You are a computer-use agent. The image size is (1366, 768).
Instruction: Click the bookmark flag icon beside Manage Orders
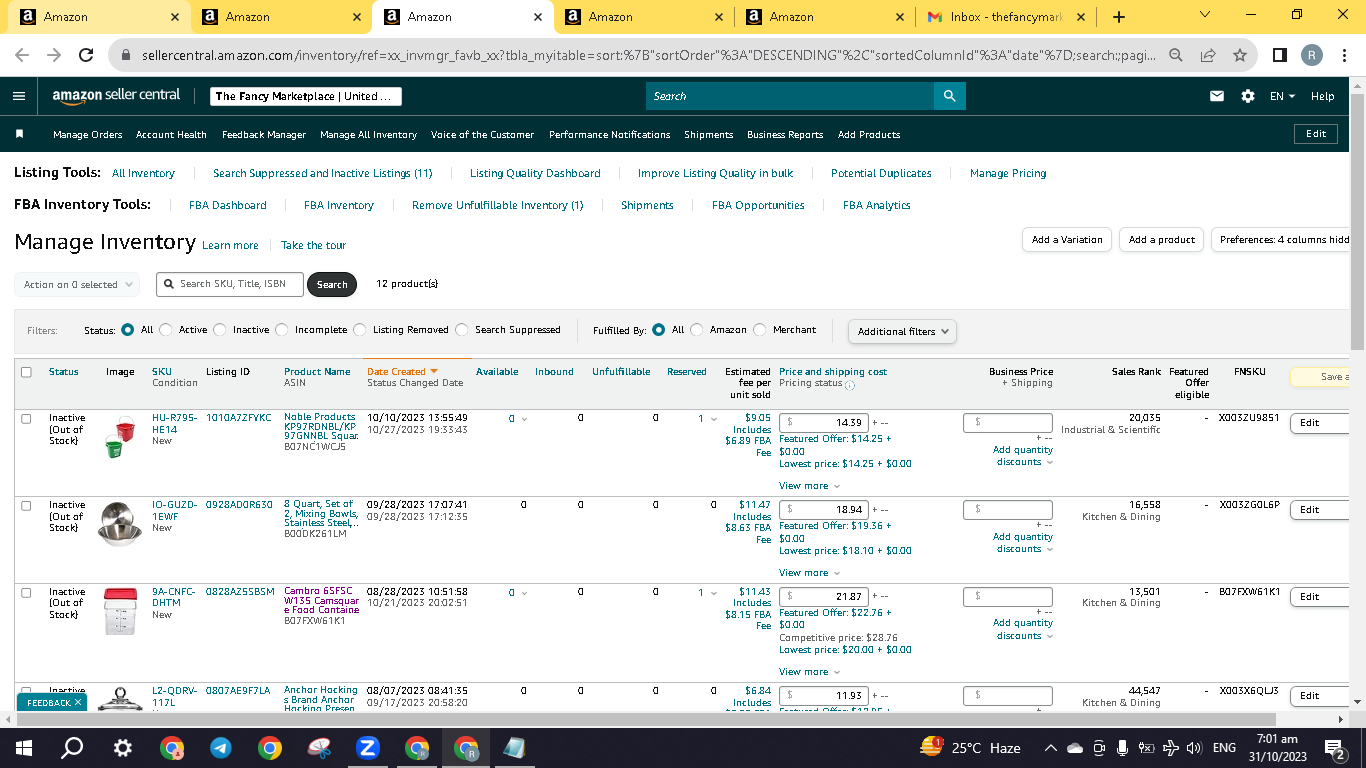click(19, 134)
